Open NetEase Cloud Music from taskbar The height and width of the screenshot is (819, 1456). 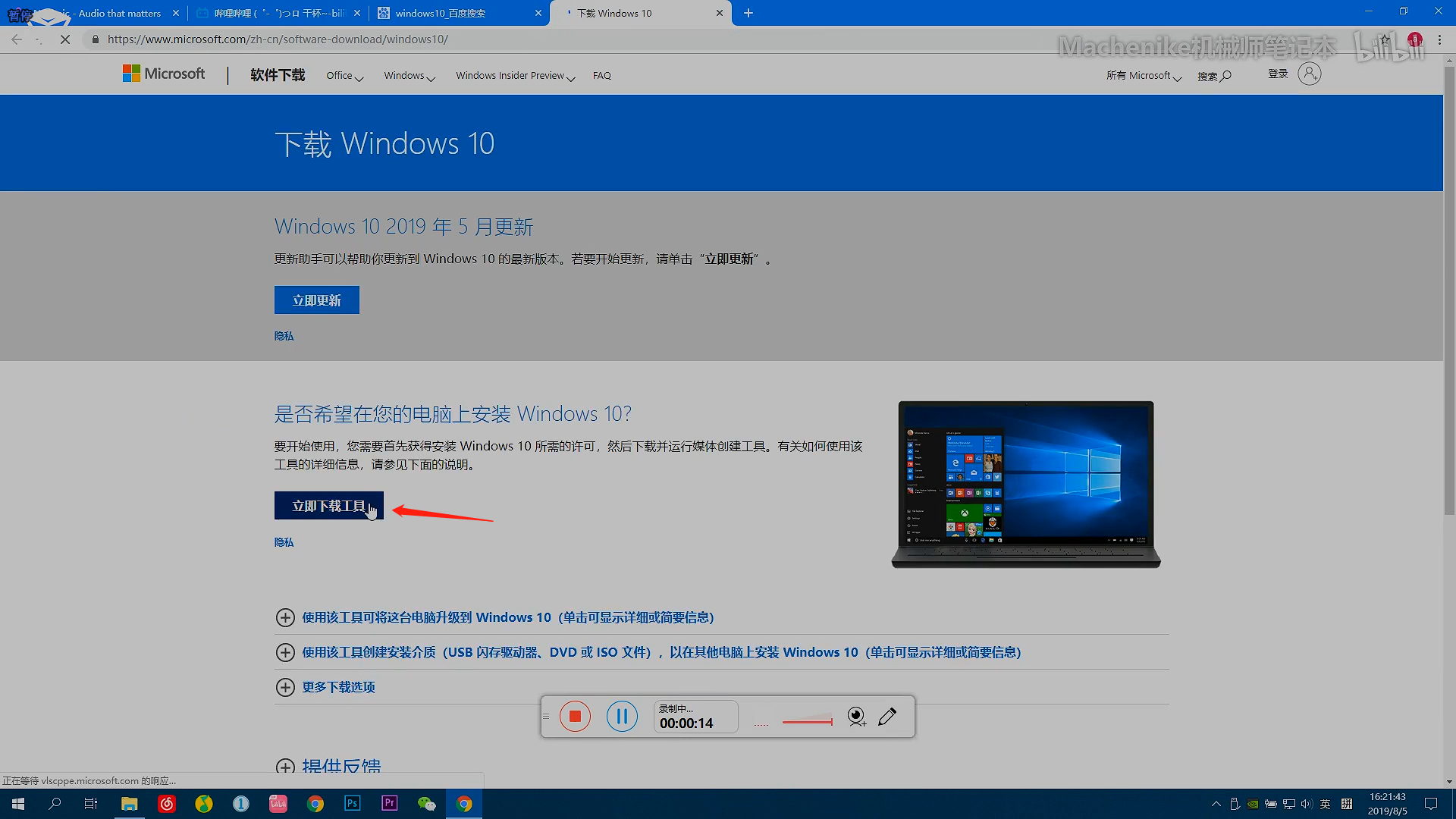(x=167, y=804)
